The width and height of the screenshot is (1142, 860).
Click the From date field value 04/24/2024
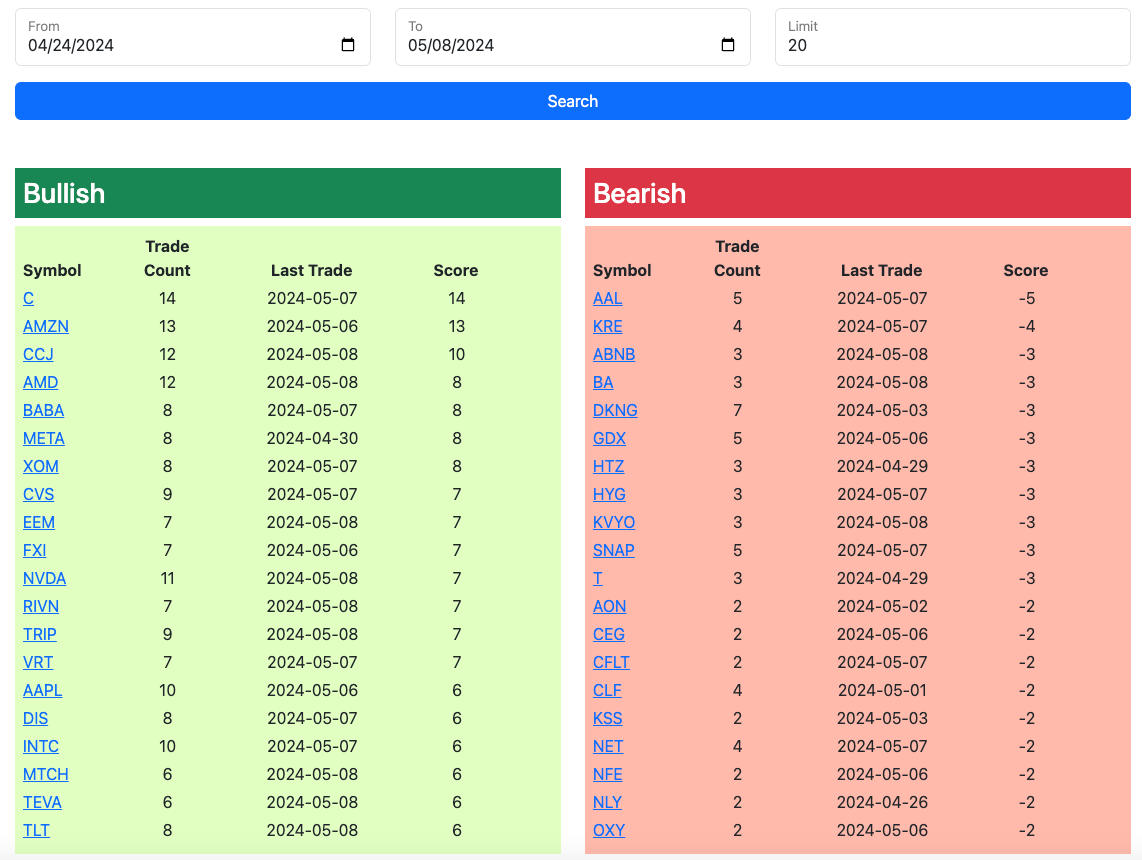tap(71, 45)
